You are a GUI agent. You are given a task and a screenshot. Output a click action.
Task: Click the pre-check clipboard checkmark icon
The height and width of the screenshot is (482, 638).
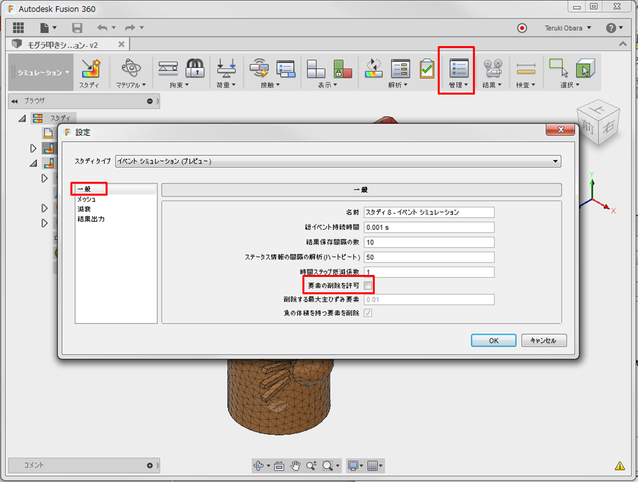427,68
